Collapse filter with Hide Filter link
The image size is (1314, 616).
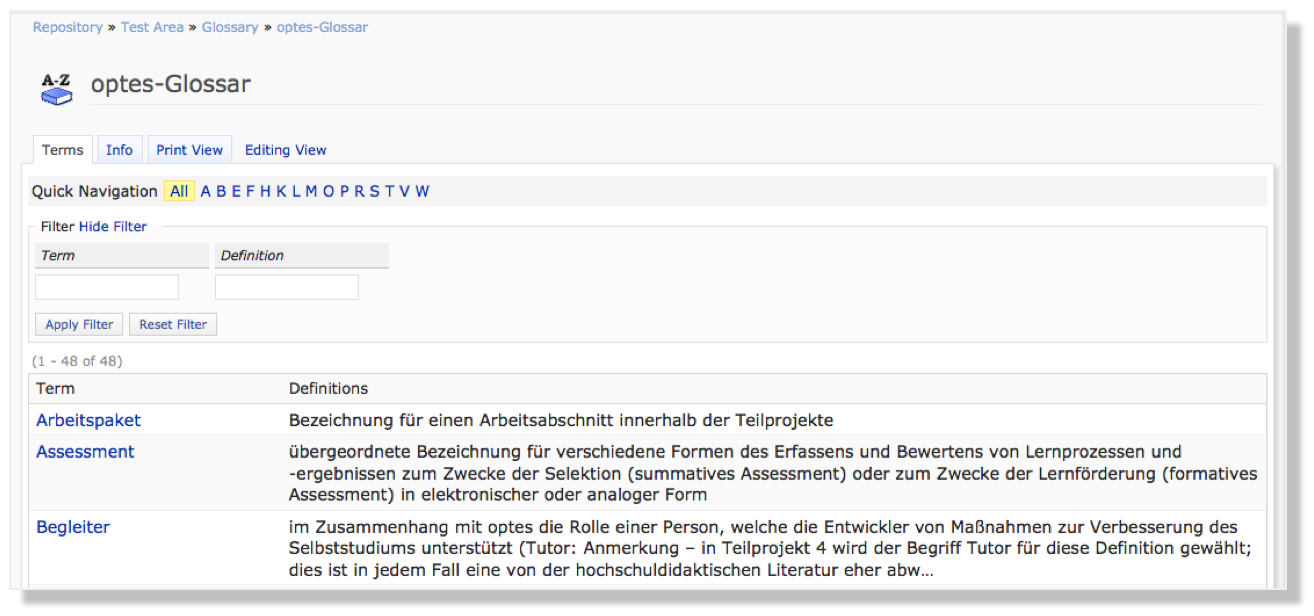(x=113, y=227)
